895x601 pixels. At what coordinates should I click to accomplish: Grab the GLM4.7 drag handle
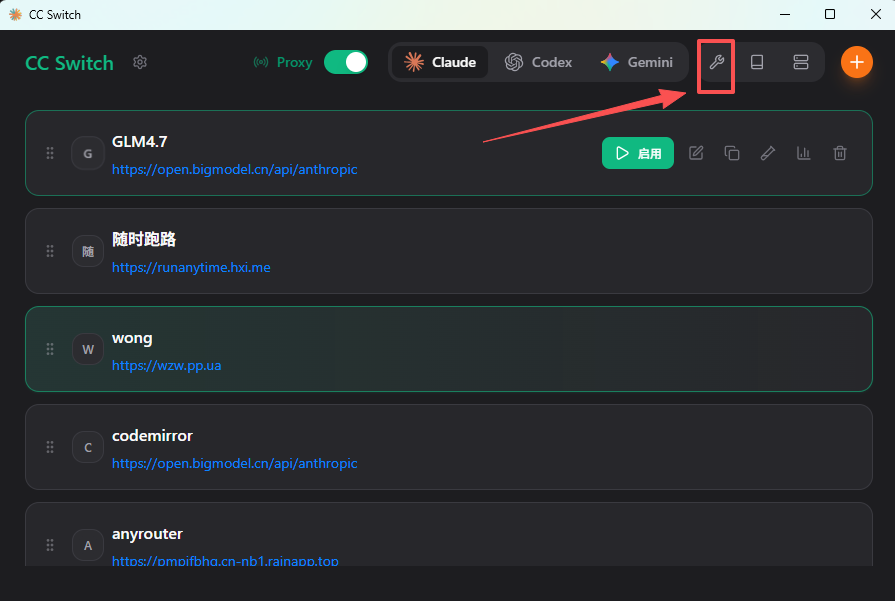pos(50,153)
